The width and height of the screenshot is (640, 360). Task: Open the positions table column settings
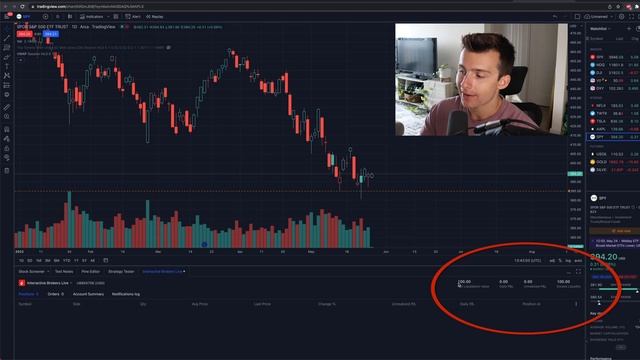(576, 304)
